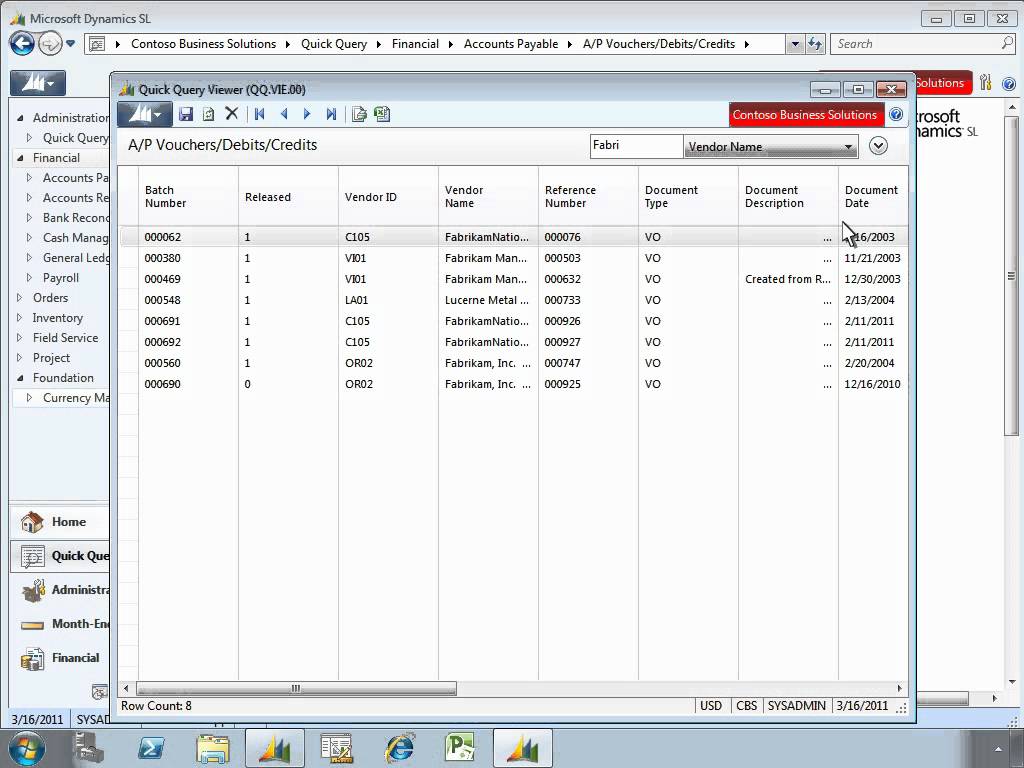Click the help icon in main window header
Image resolution: width=1024 pixels, height=768 pixels.
pyautogui.click(x=1009, y=84)
